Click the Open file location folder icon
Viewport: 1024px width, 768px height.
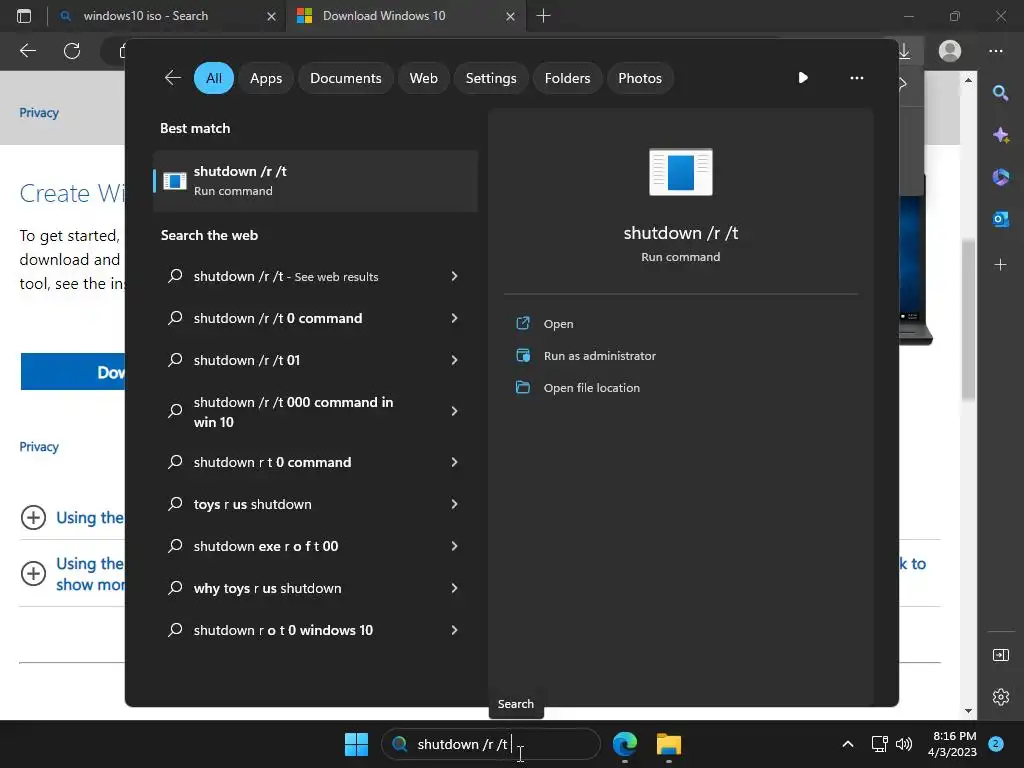(x=523, y=387)
